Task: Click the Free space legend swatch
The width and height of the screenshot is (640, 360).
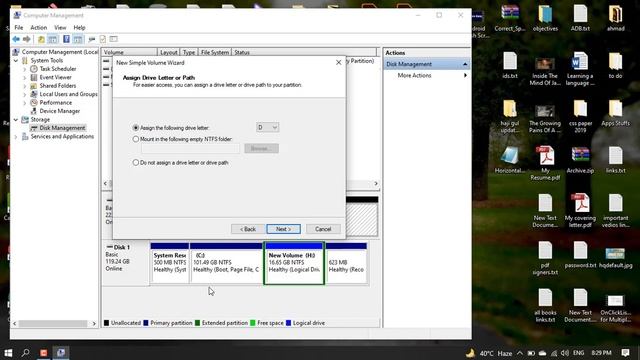Action: 253,323
